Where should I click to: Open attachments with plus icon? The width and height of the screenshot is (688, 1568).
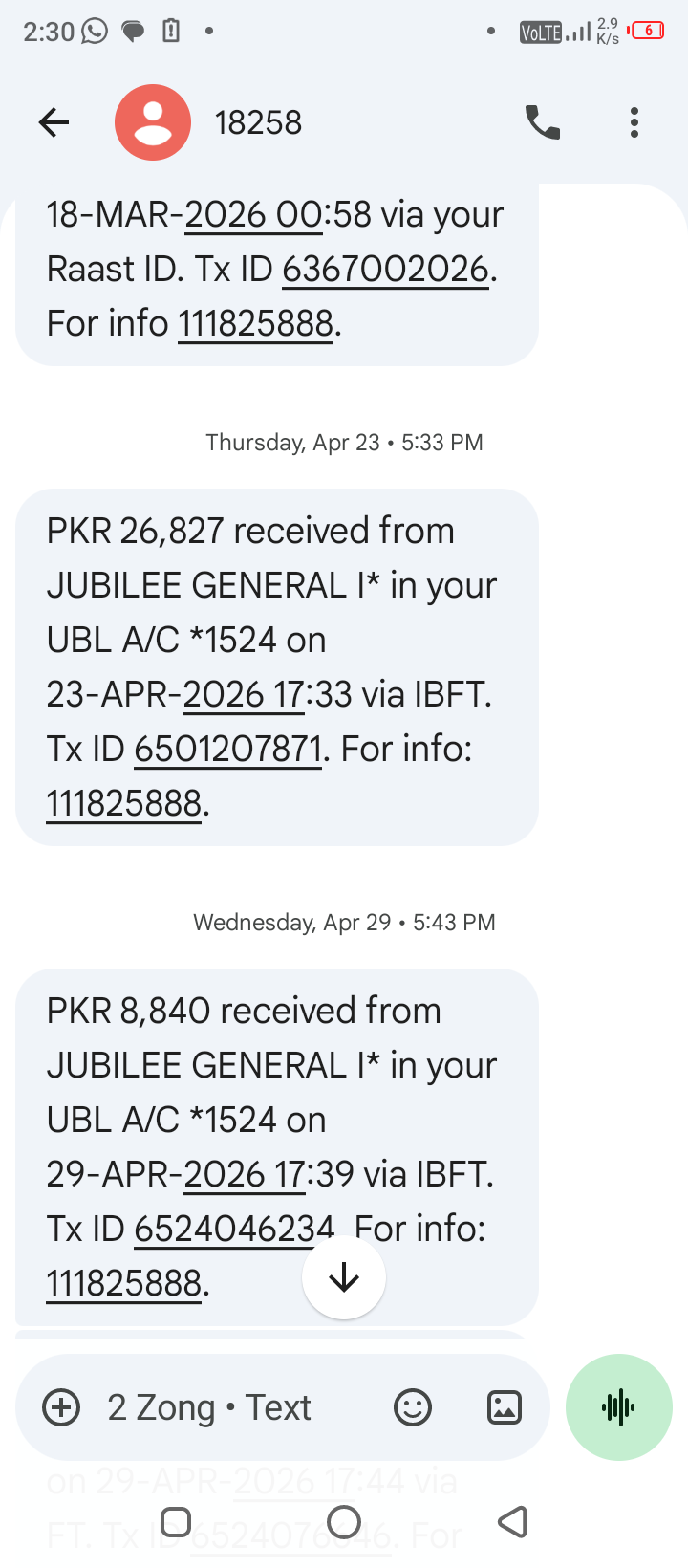point(61,1407)
